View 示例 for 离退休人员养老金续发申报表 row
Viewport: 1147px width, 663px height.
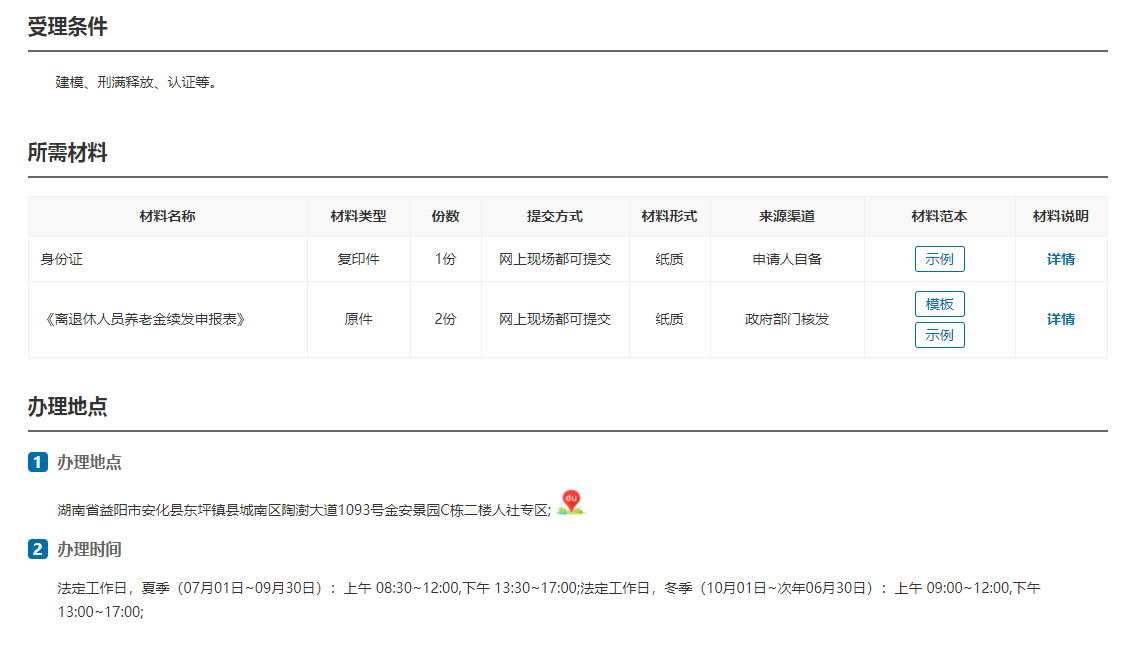tap(939, 335)
